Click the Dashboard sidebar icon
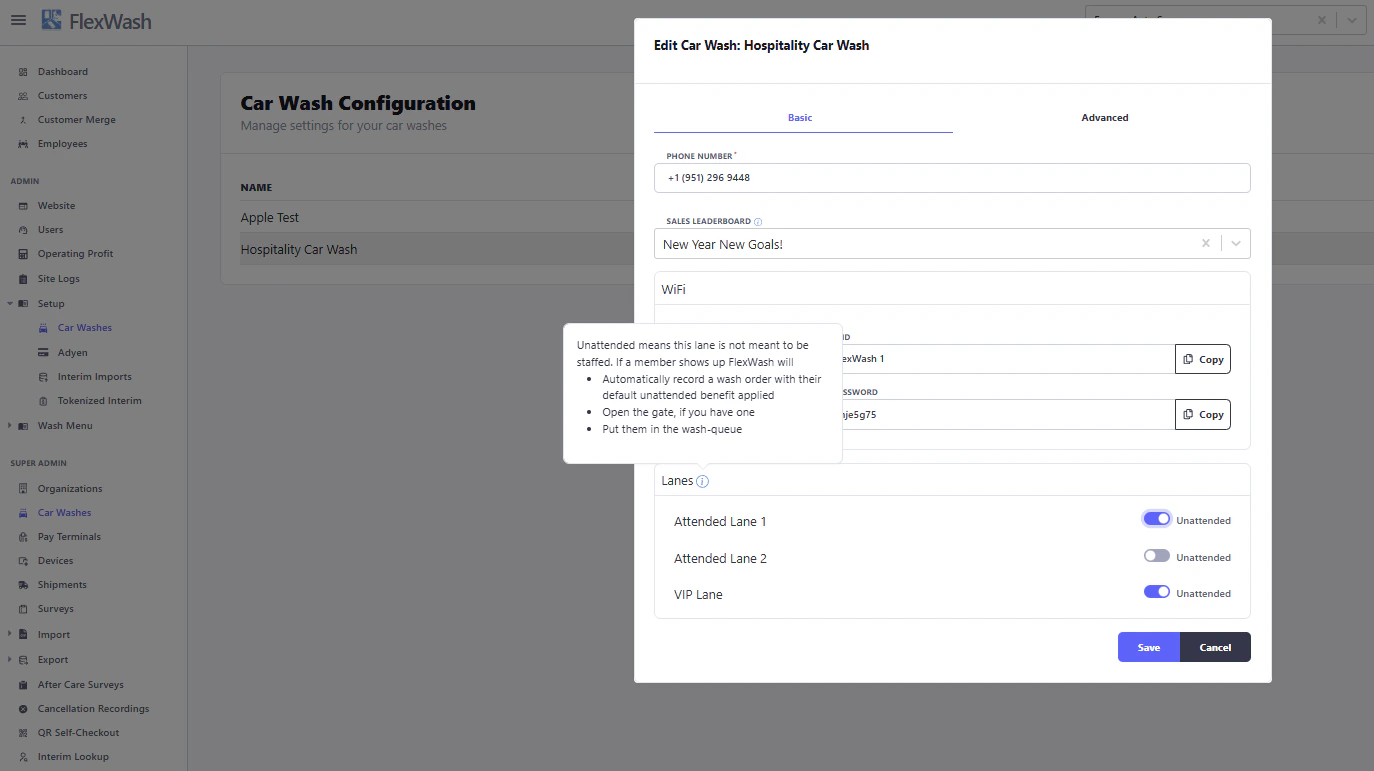 (23, 72)
